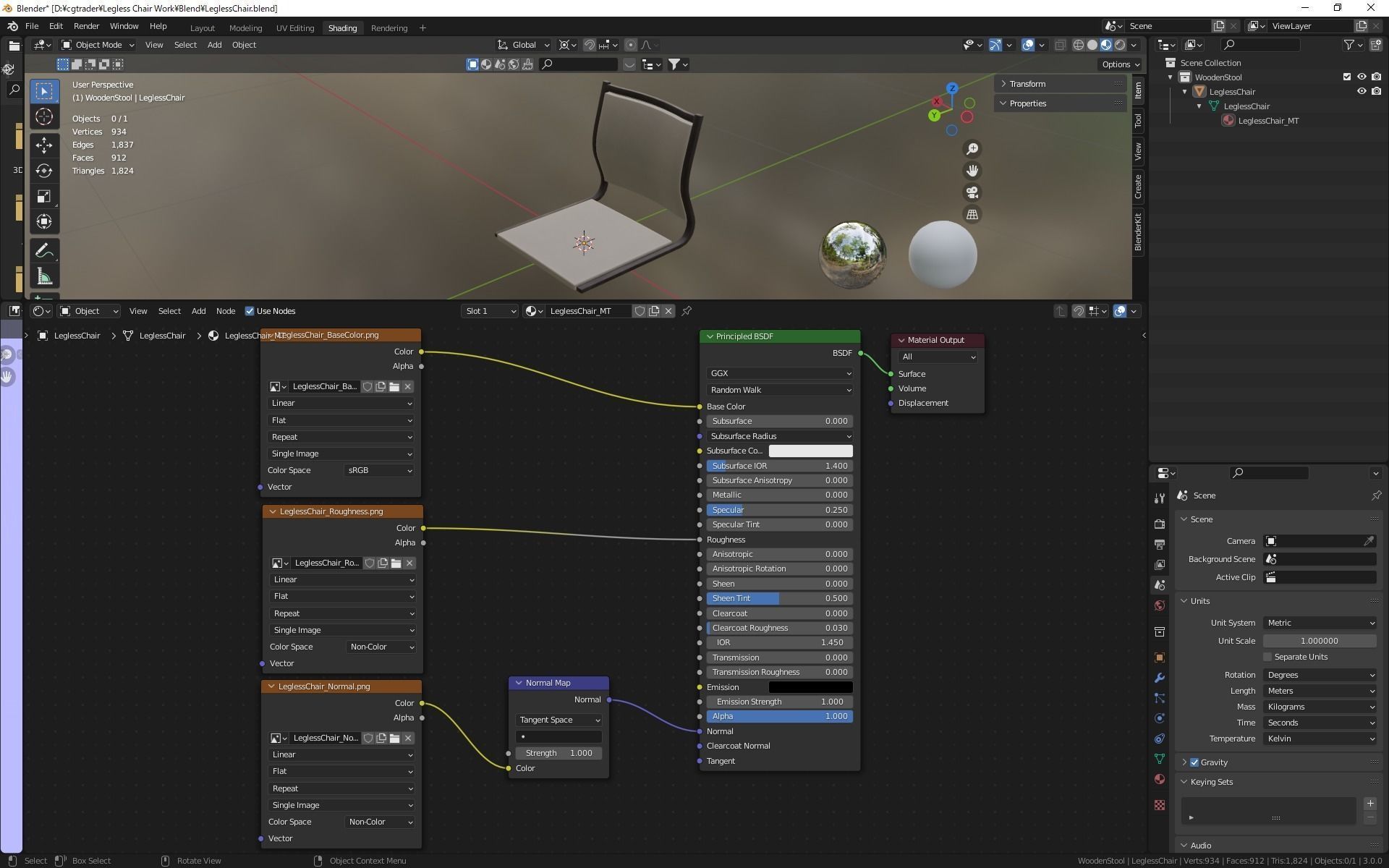Click the Measure ruler tool

click(44, 276)
